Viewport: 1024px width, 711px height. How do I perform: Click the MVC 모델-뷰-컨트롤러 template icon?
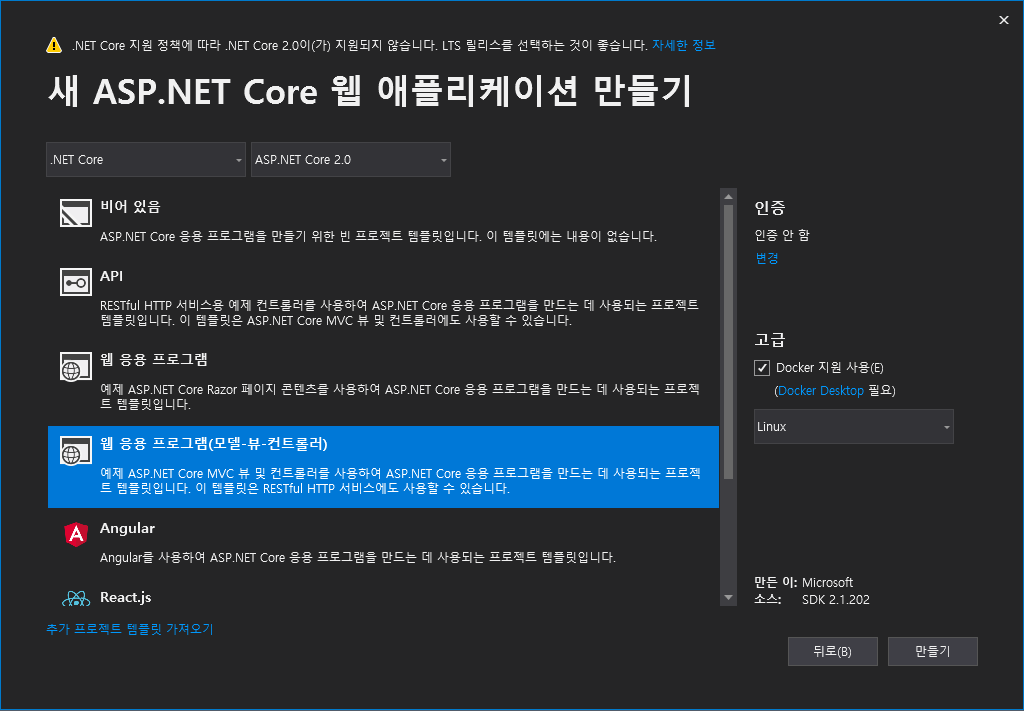76,450
